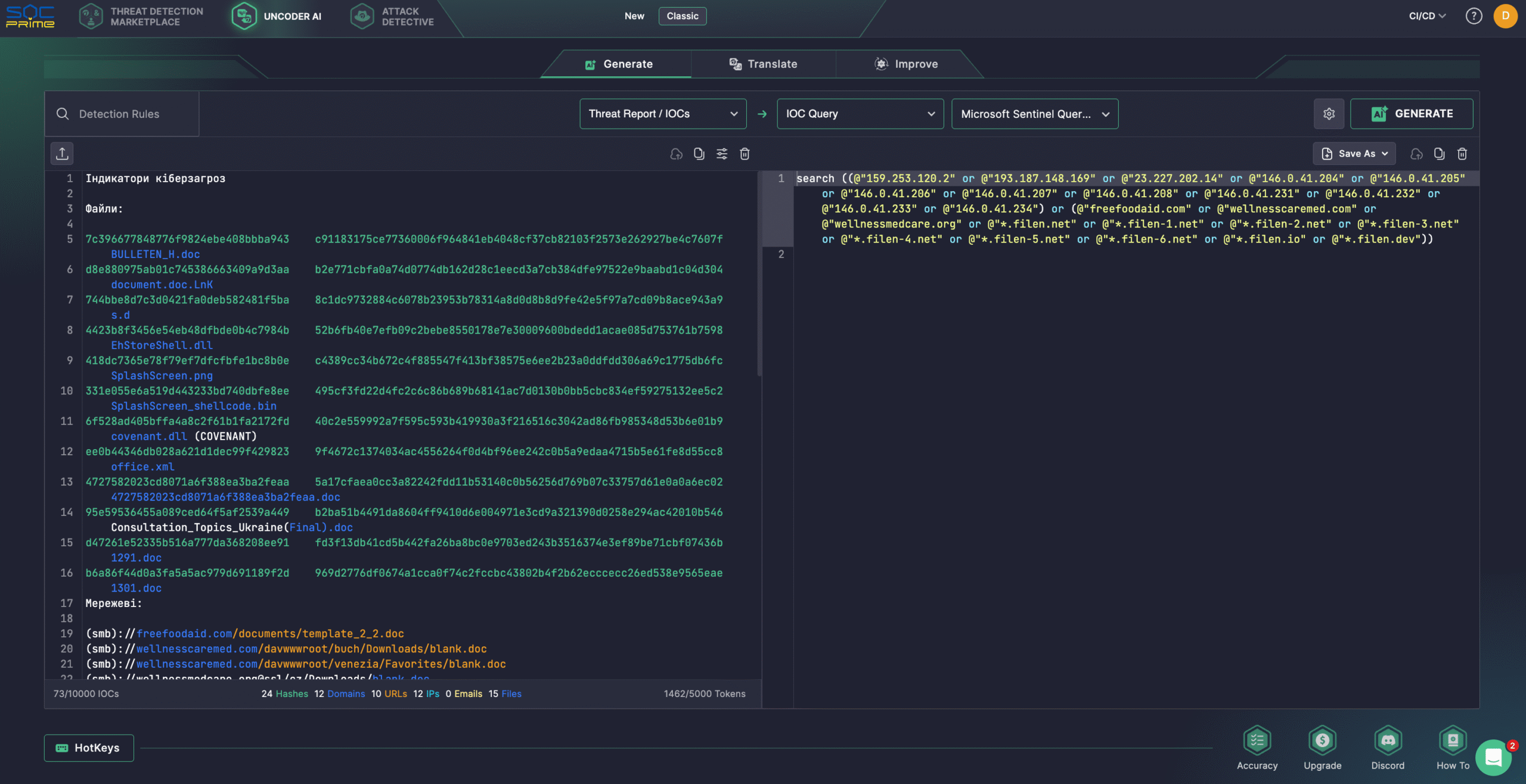
Task: Delete the output query with the trash icon
Action: point(1462,154)
